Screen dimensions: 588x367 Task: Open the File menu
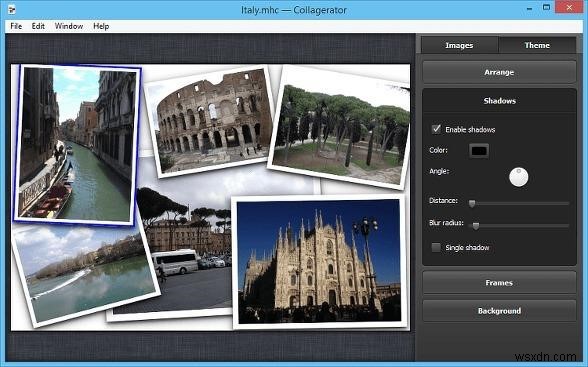tap(16, 26)
